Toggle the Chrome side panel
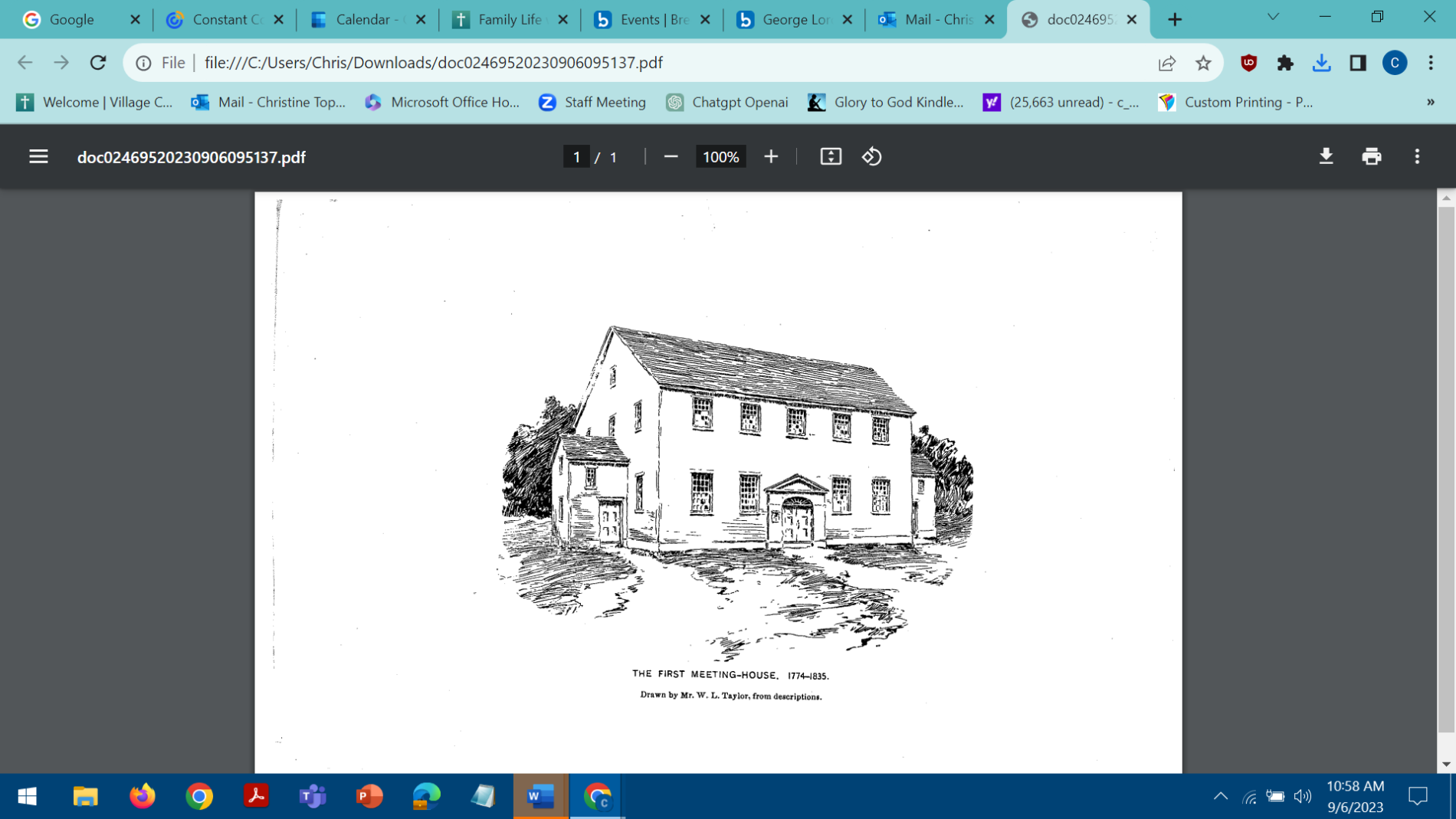The width and height of the screenshot is (1456, 819). coord(1358,63)
